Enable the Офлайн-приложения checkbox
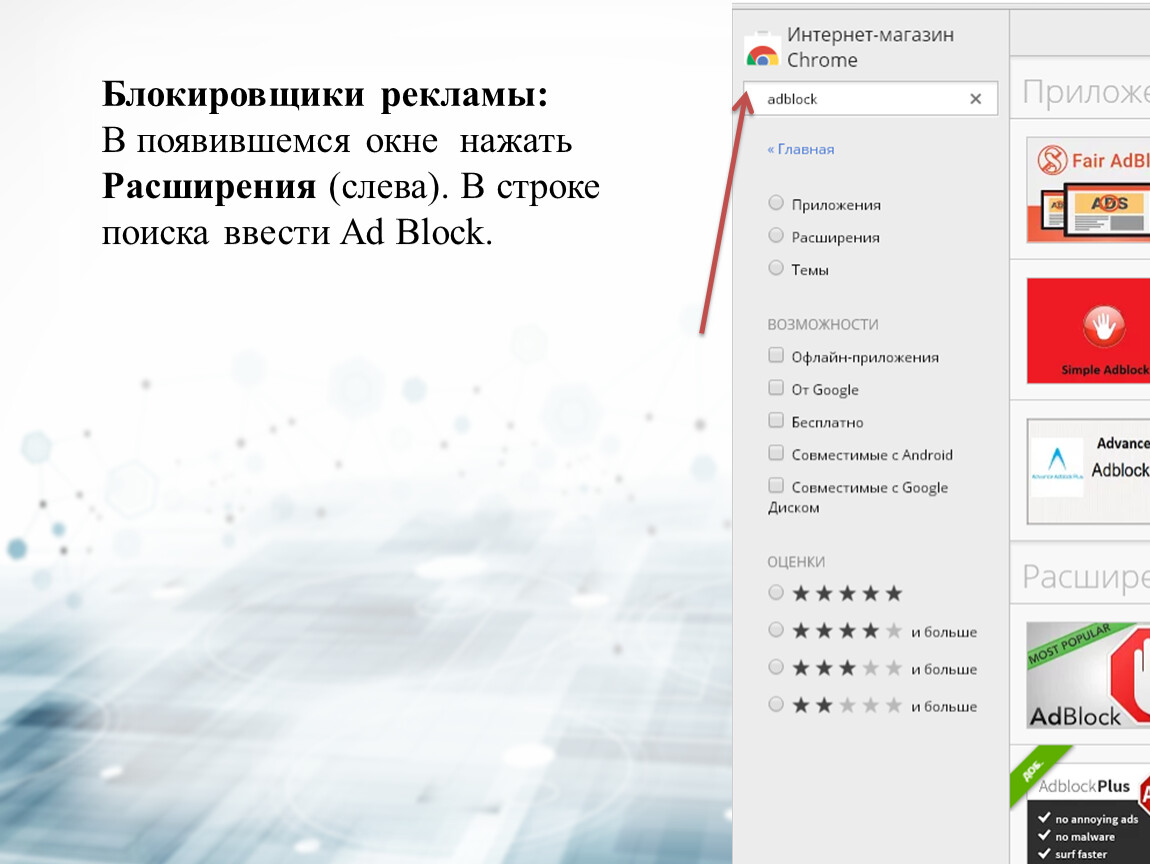Screen dimensions: 1150x864 (x=776, y=356)
